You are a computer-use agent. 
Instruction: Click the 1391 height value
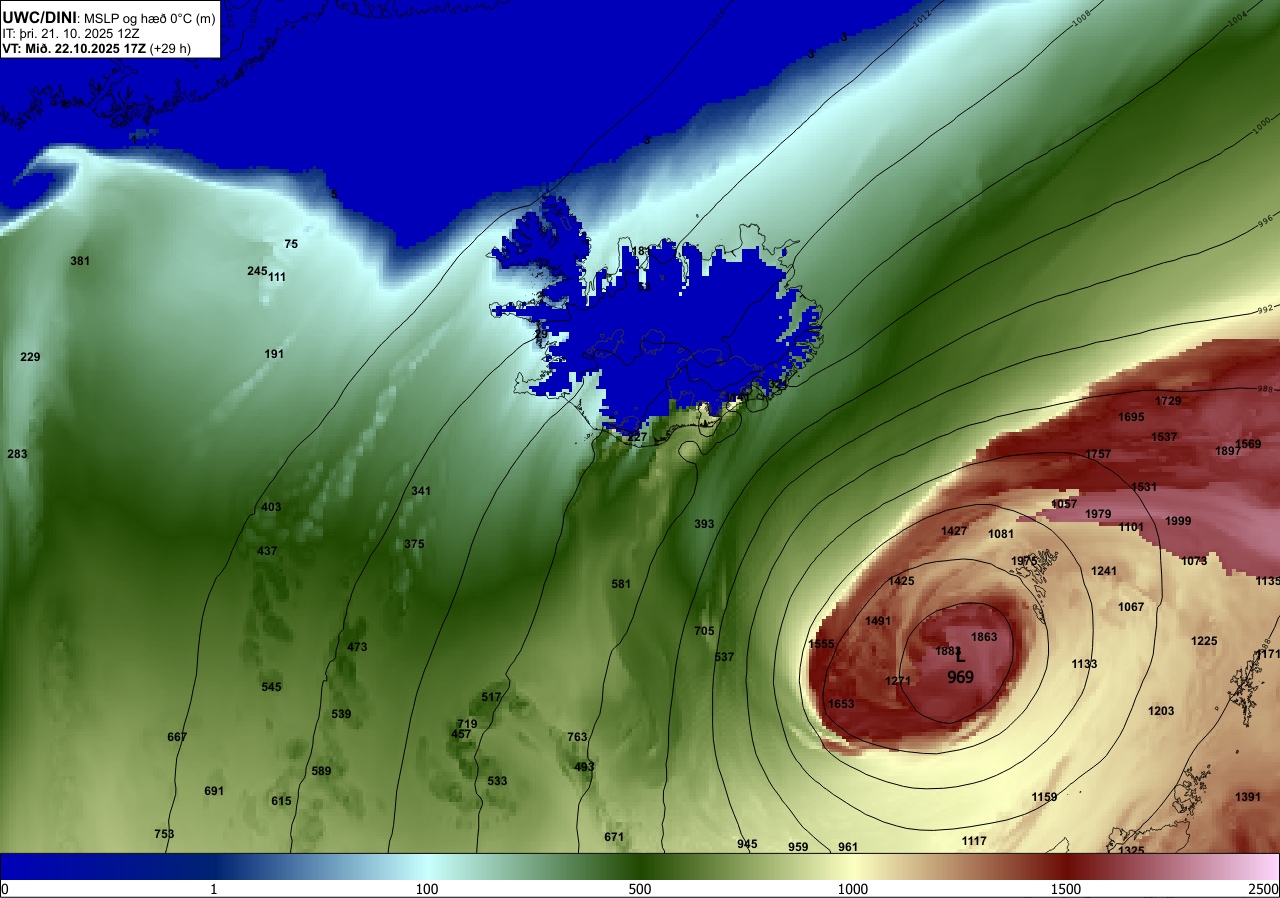pos(1248,797)
